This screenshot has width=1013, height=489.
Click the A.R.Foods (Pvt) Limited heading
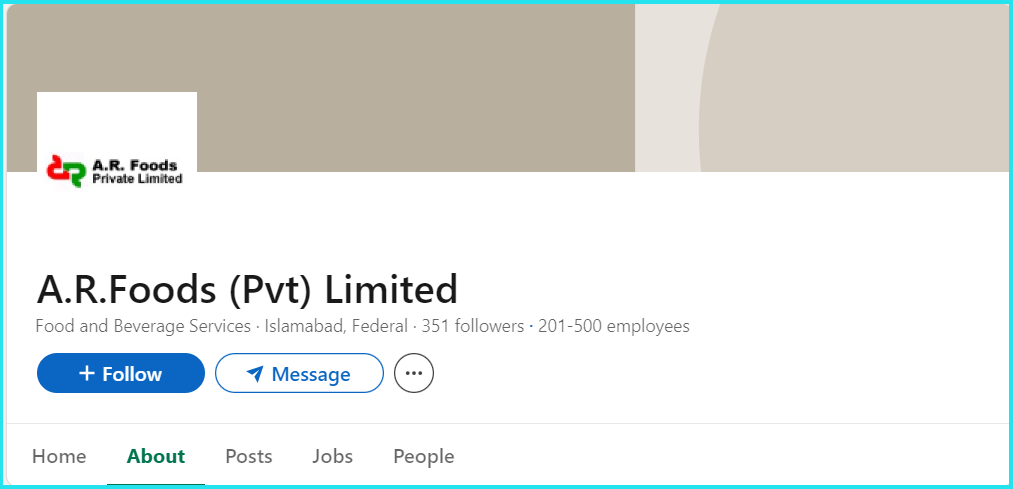247,289
